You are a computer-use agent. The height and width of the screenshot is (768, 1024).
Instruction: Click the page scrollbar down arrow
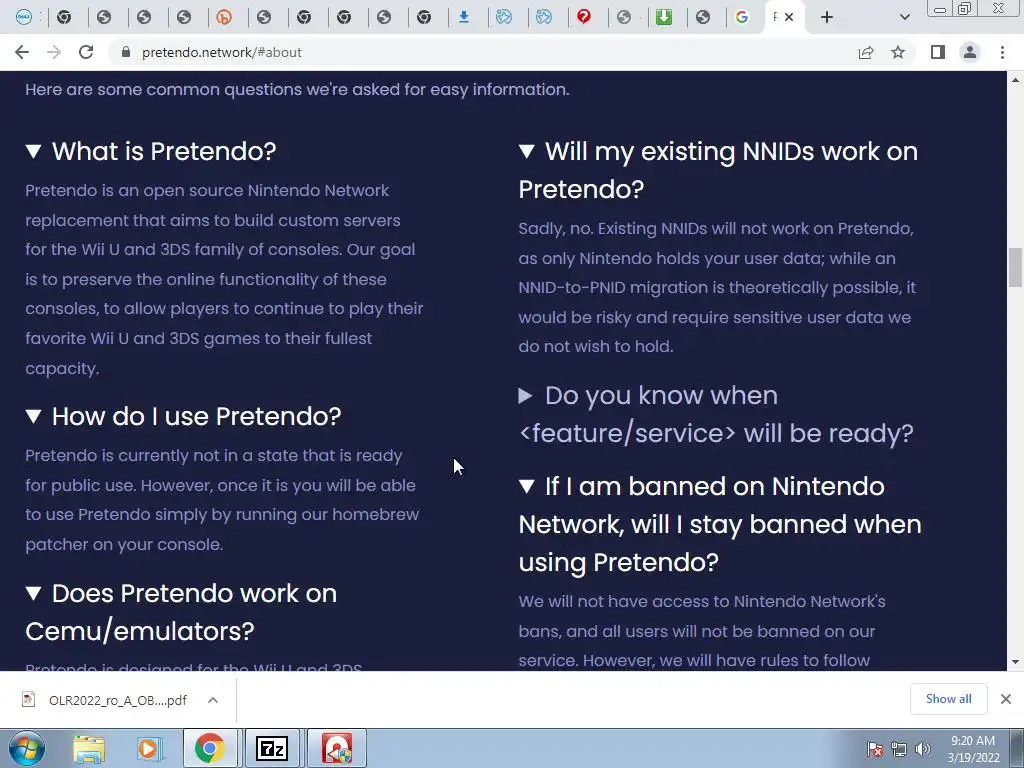click(x=1015, y=662)
